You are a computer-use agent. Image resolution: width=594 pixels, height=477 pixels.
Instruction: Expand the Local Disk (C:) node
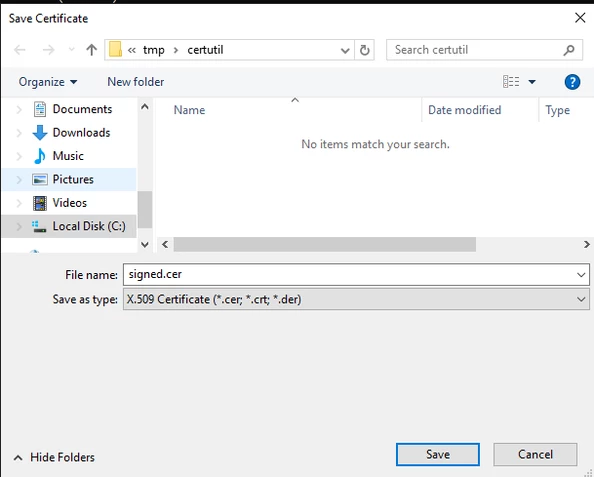click(x=19, y=226)
